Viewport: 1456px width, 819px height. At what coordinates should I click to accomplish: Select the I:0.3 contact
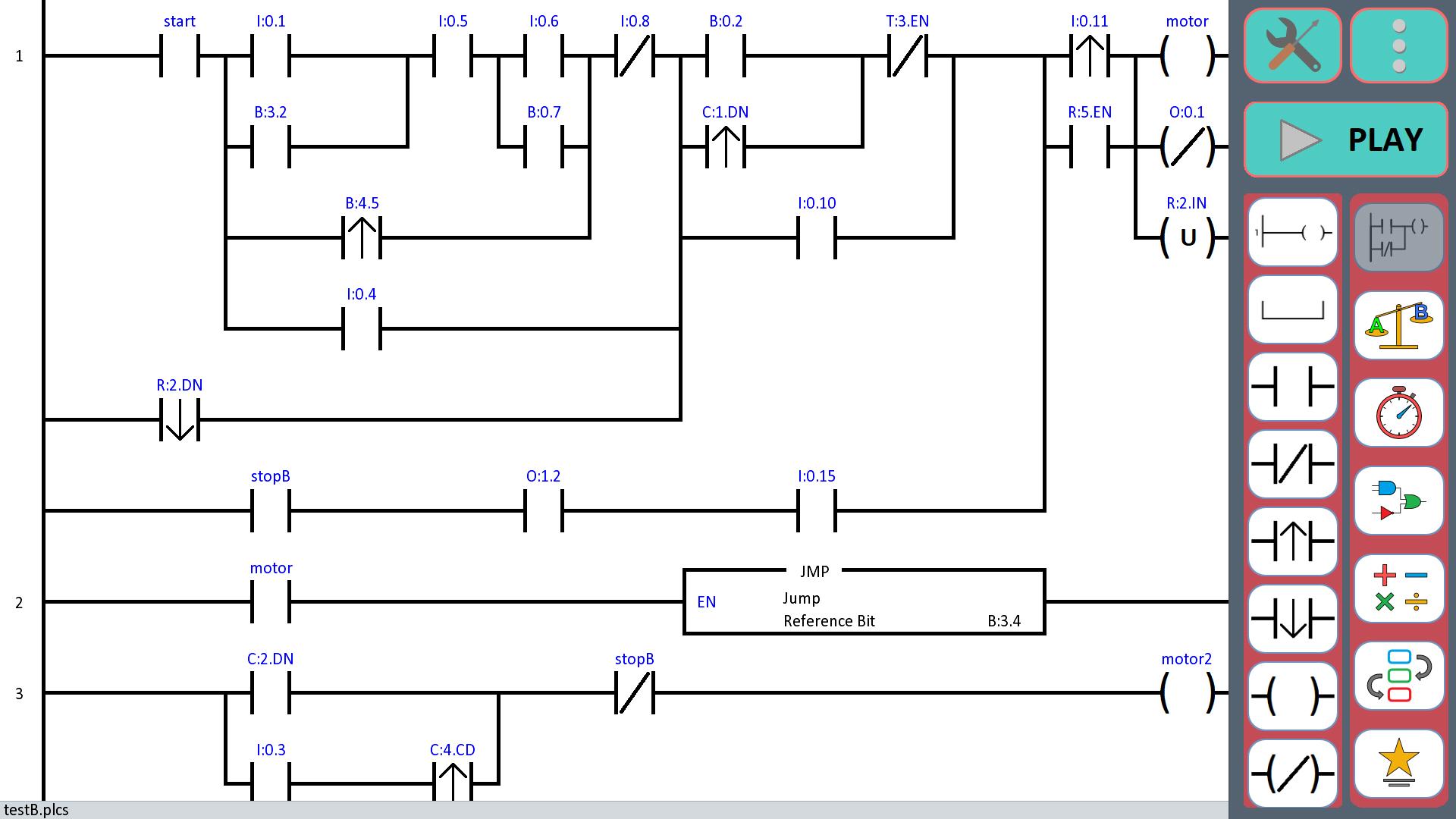tap(271, 781)
